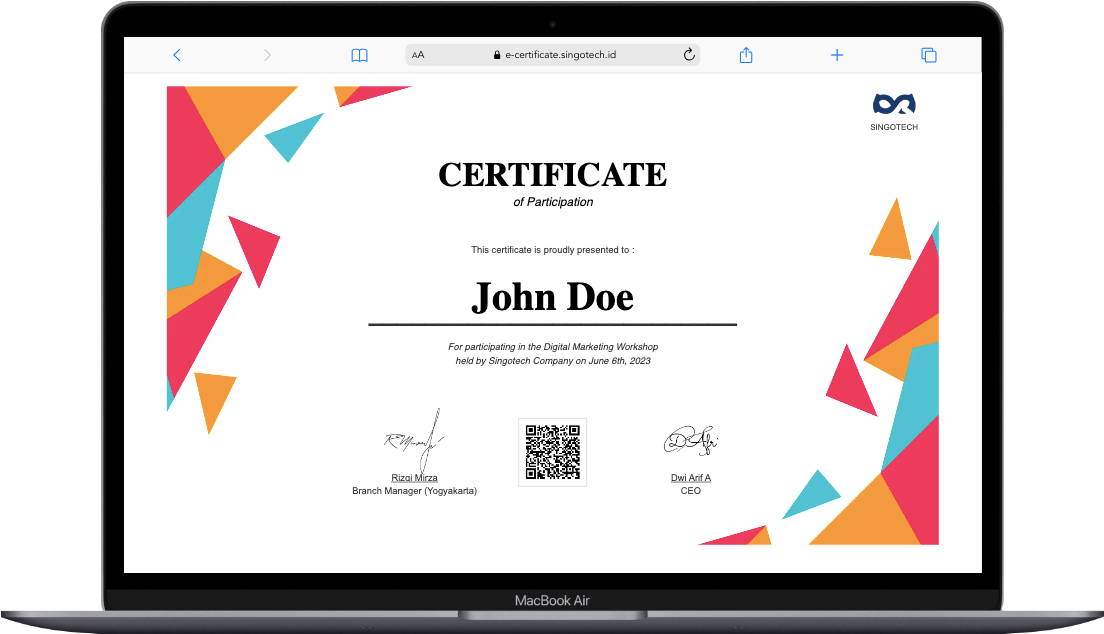Click the Branch Manager's handwritten signature
The height and width of the screenshot is (634, 1104).
tap(415, 437)
